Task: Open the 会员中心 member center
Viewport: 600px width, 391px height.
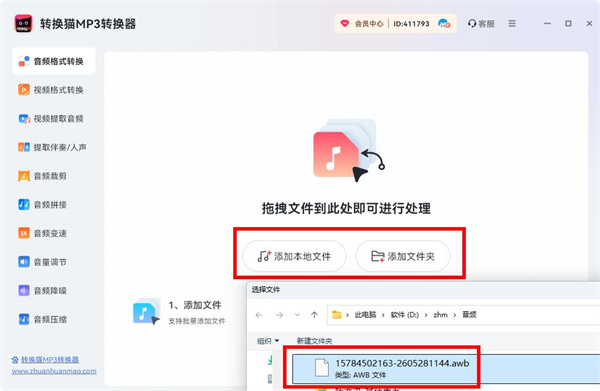Action: [362, 24]
